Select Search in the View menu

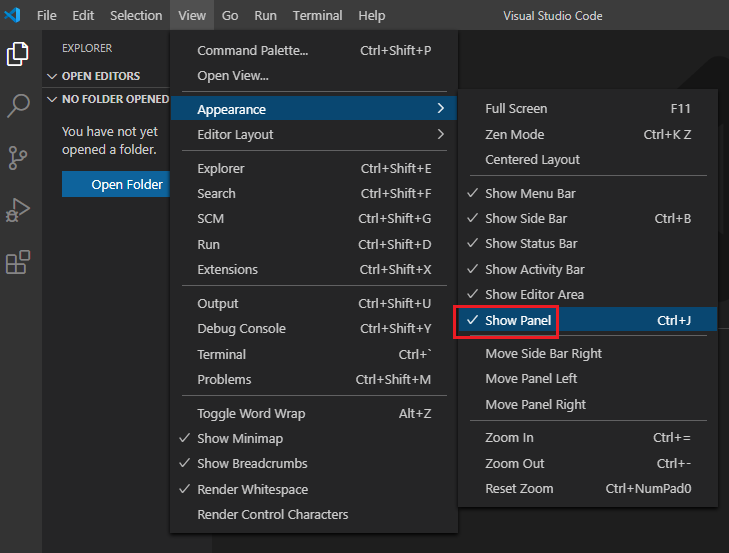point(314,193)
